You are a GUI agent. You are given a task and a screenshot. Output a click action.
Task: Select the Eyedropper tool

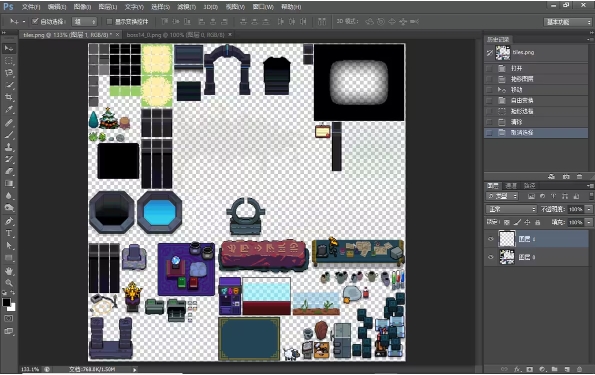[x=9, y=109]
